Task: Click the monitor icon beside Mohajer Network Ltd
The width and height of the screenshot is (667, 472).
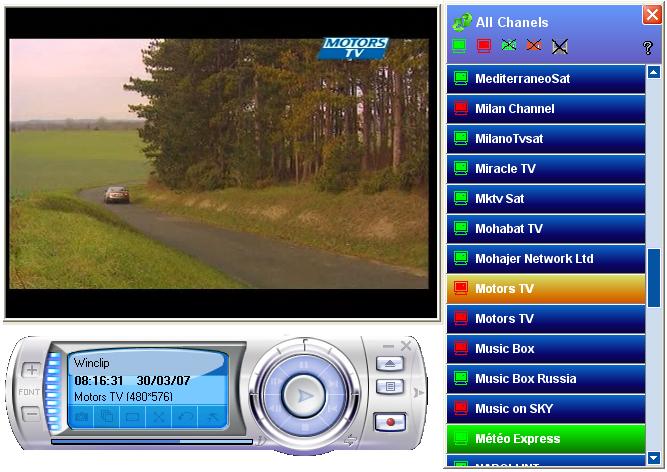Action: 461,258
